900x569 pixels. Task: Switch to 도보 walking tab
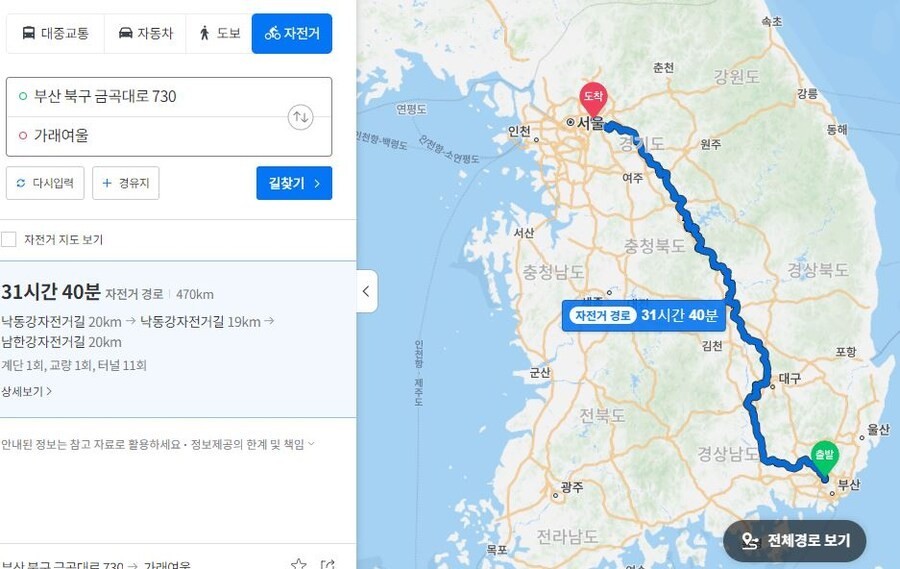coord(219,33)
